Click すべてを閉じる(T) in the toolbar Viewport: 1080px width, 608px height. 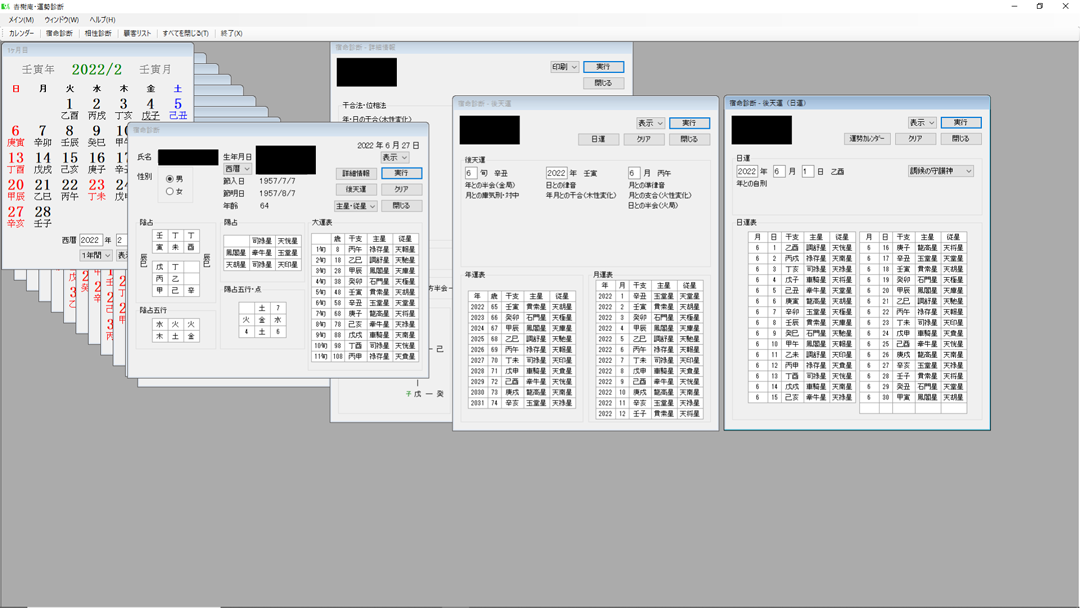pyautogui.click(x=186, y=33)
